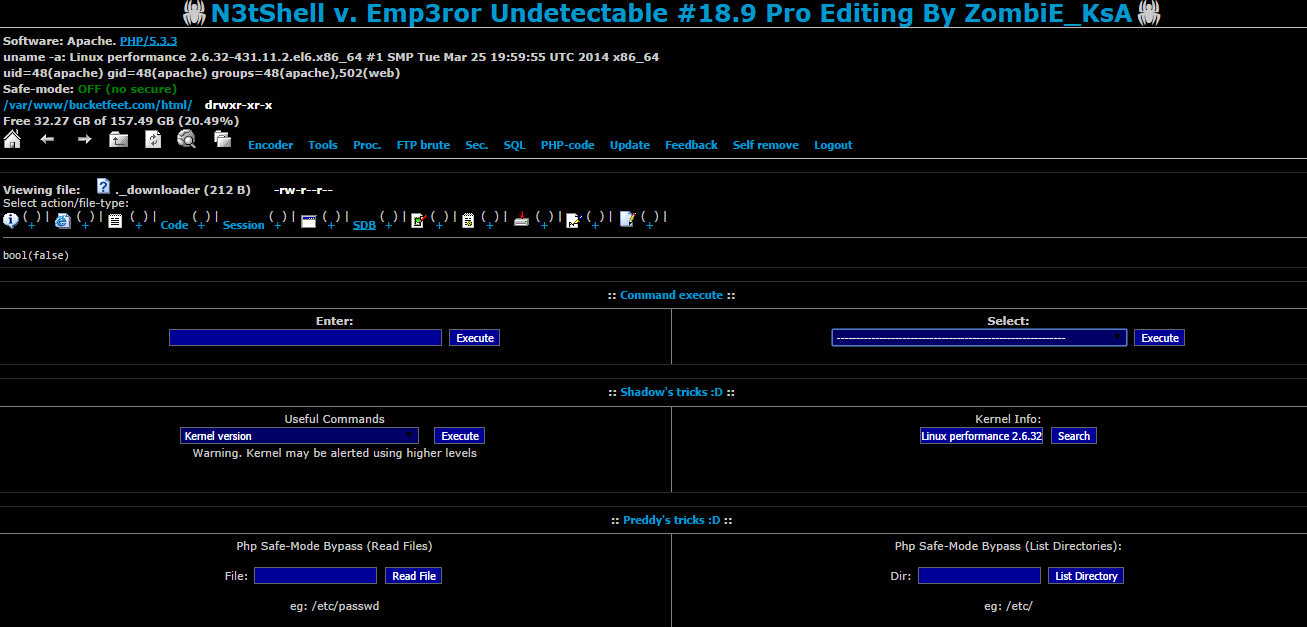
Task: Focus the Kernel Info text field
Action: click(x=982, y=436)
